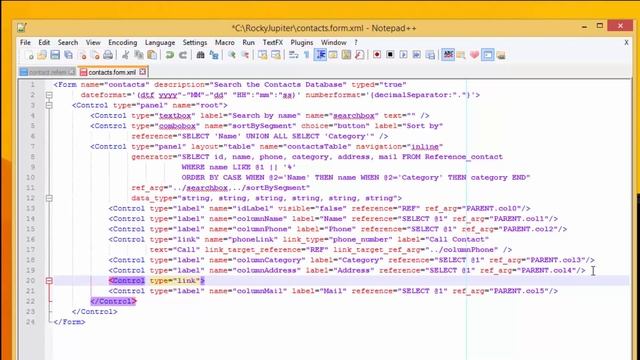640x360 pixels.
Task: Open the Encoding menu
Action: point(122,42)
